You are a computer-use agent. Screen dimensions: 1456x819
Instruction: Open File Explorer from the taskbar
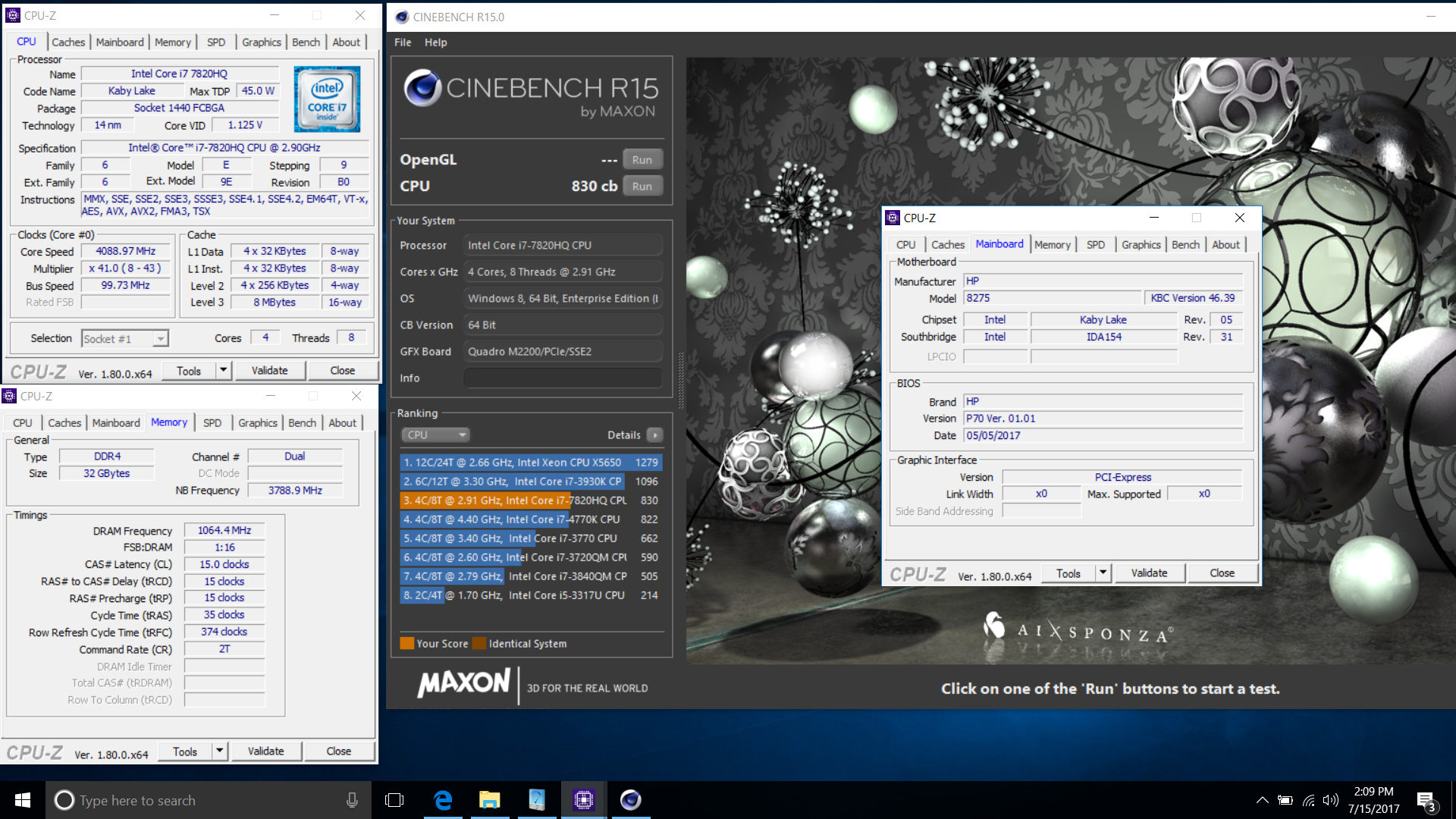click(490, 800)
